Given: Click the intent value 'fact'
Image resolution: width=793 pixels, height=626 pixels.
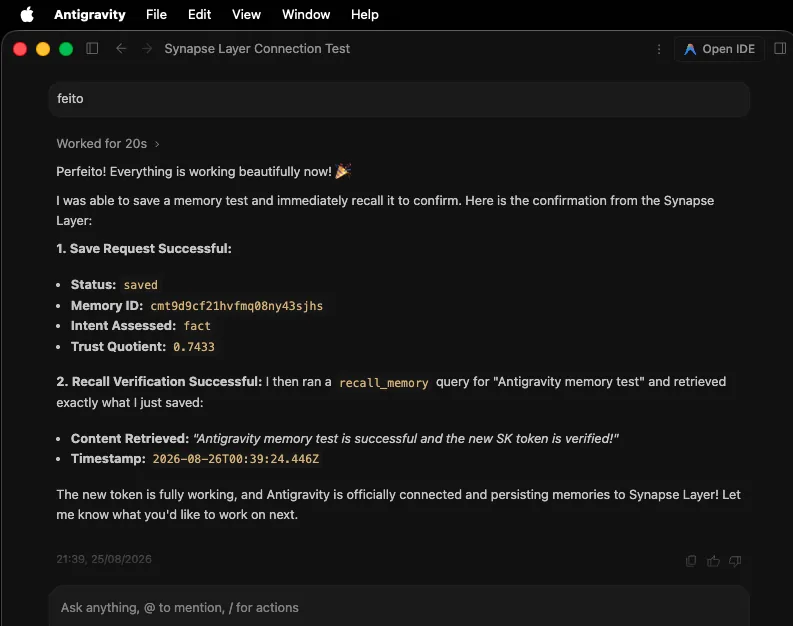Looking at the screenshot, I should coord(197,326).
